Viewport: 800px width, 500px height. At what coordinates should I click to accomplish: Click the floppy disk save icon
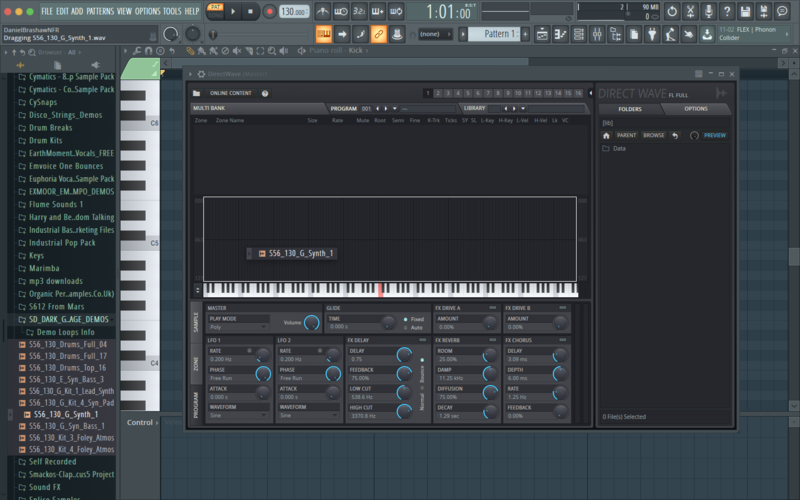pos(745,11)
